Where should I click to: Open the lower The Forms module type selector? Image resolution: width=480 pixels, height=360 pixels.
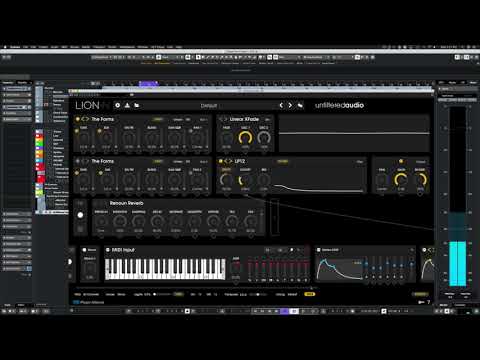[x=103, y=161]
